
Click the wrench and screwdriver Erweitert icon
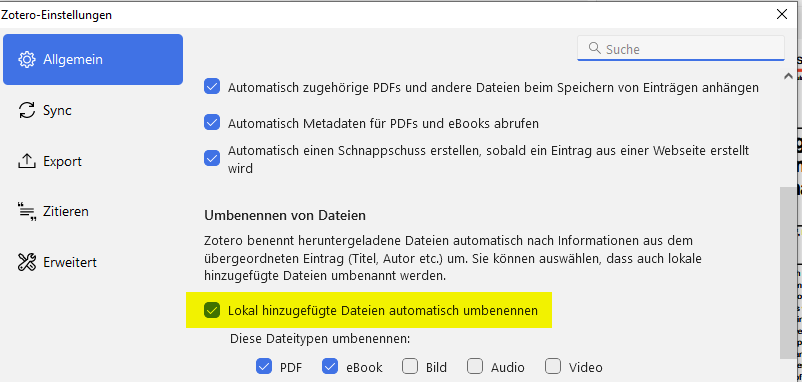pyautogui.click(x=27, y=262)
